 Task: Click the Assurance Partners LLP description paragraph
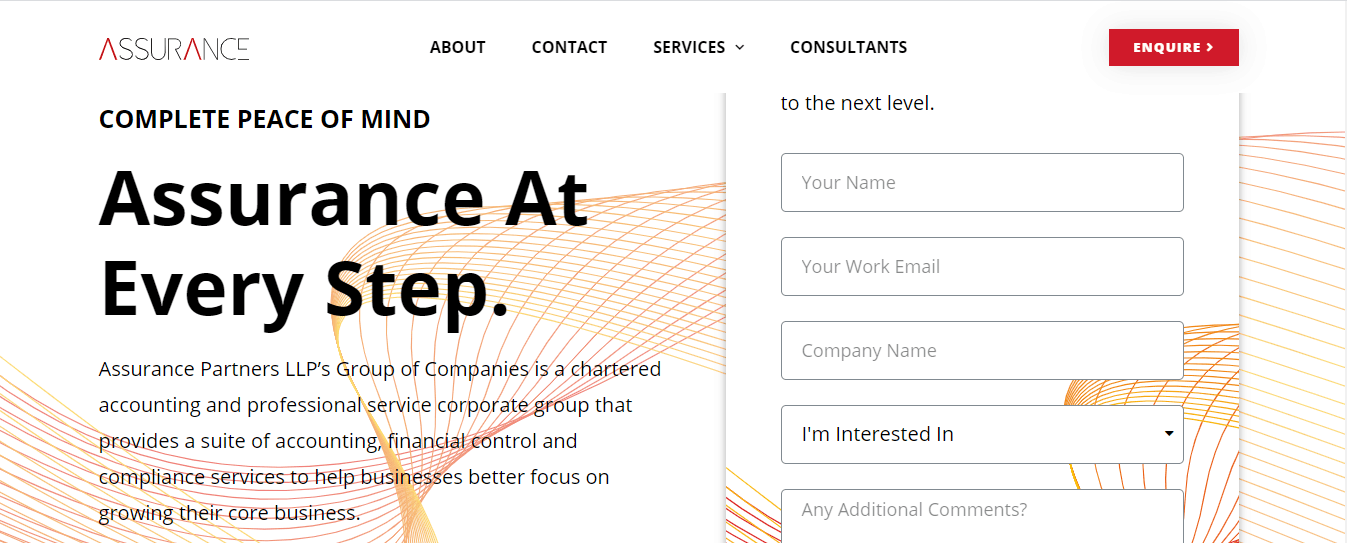click(x=380, y=441)
